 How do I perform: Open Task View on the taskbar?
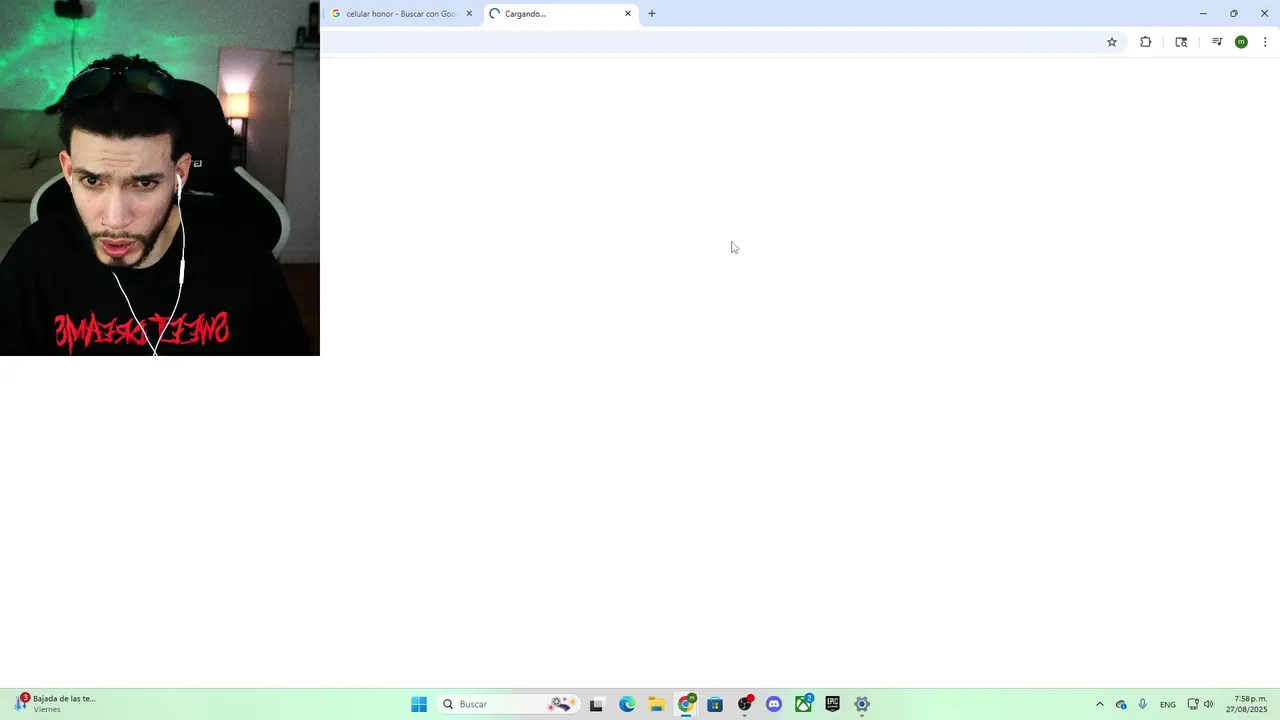[x=597, y=704]
